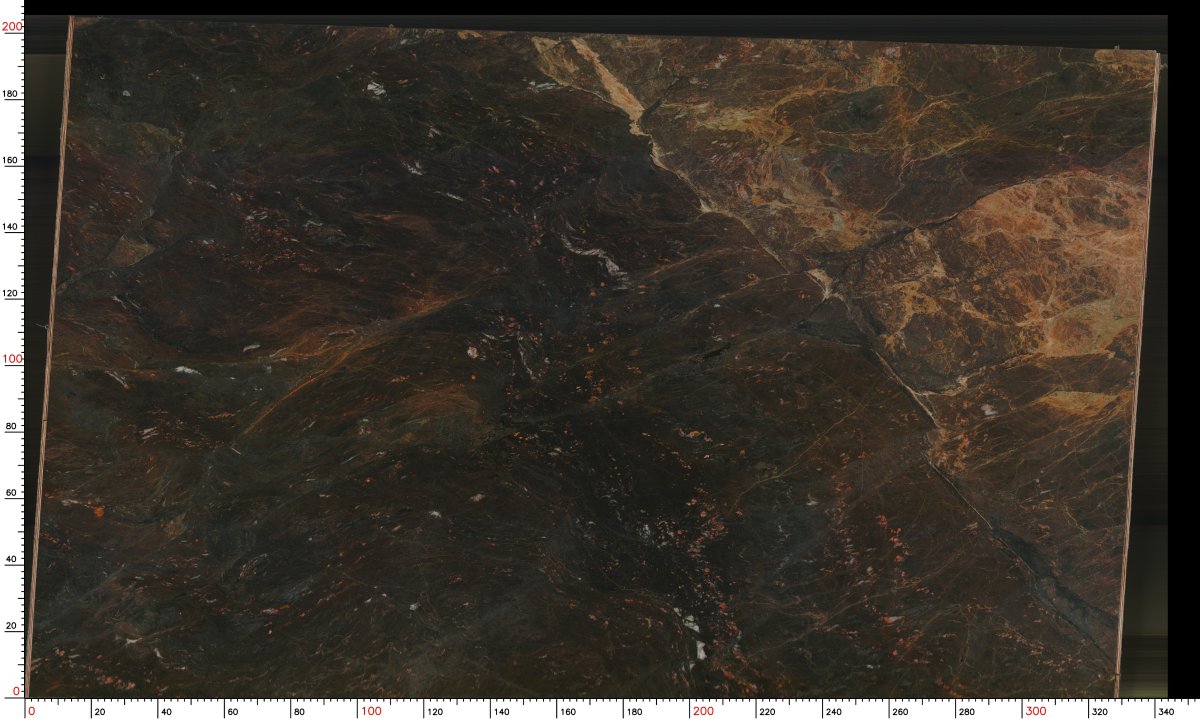Viewport: 1200px width, 723px height.
Task: Click the red 100 label on vertical ruler
Action: (12, 359)
